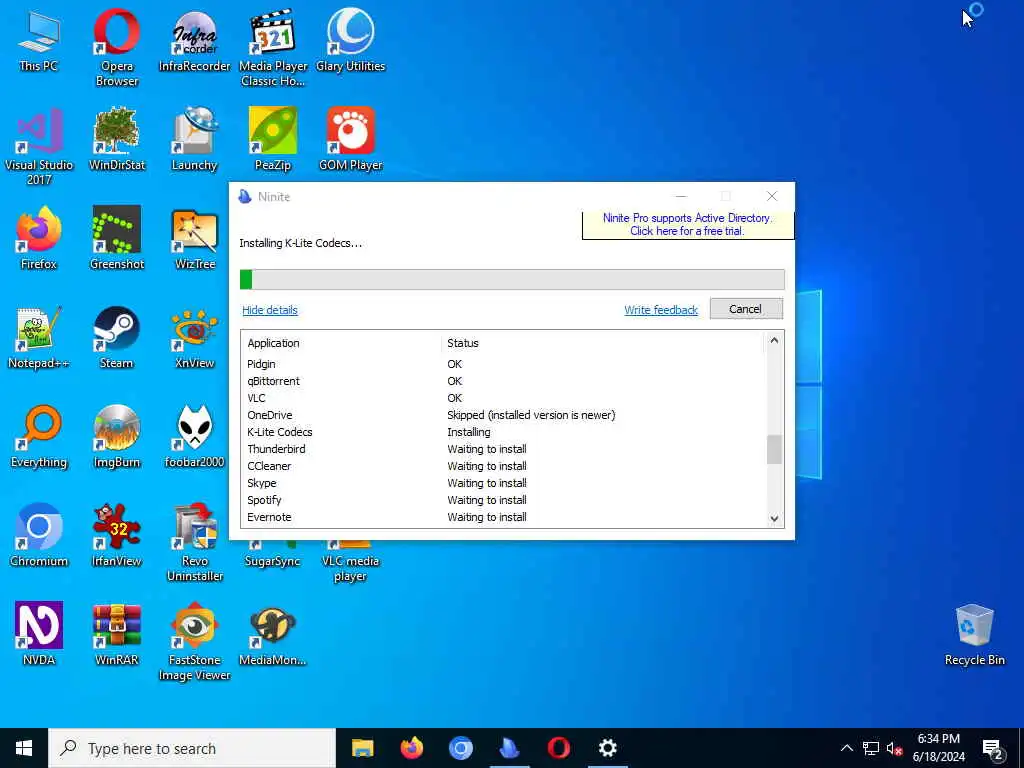Select Visual Studio 2017 desktop icon
This screenshot has width=1024, height=768.
point(39,146)
